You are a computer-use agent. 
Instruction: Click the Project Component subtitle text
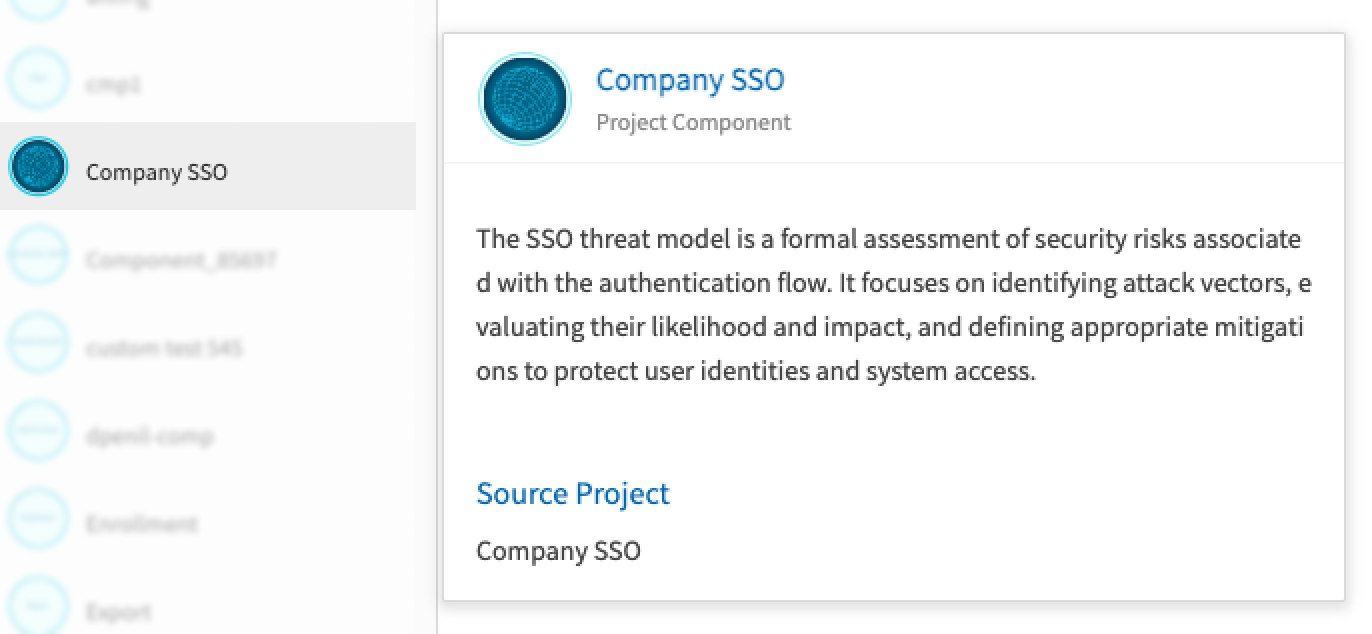[x=693, y=122]
